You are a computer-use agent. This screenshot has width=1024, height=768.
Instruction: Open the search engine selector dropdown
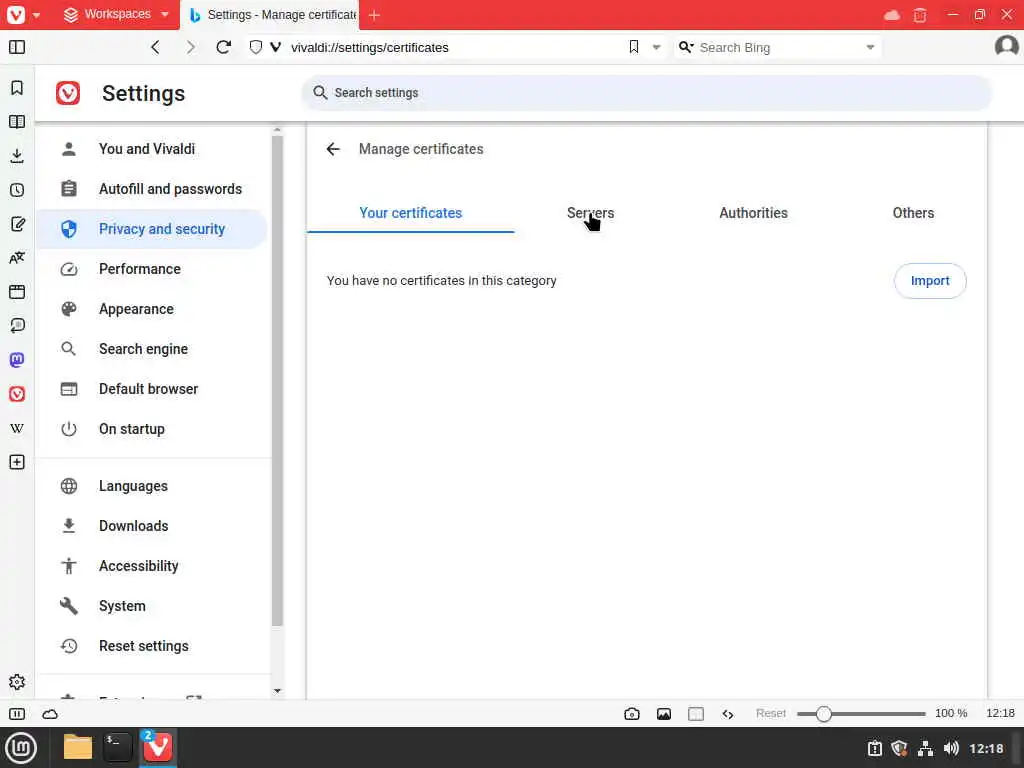pos(686,47)
